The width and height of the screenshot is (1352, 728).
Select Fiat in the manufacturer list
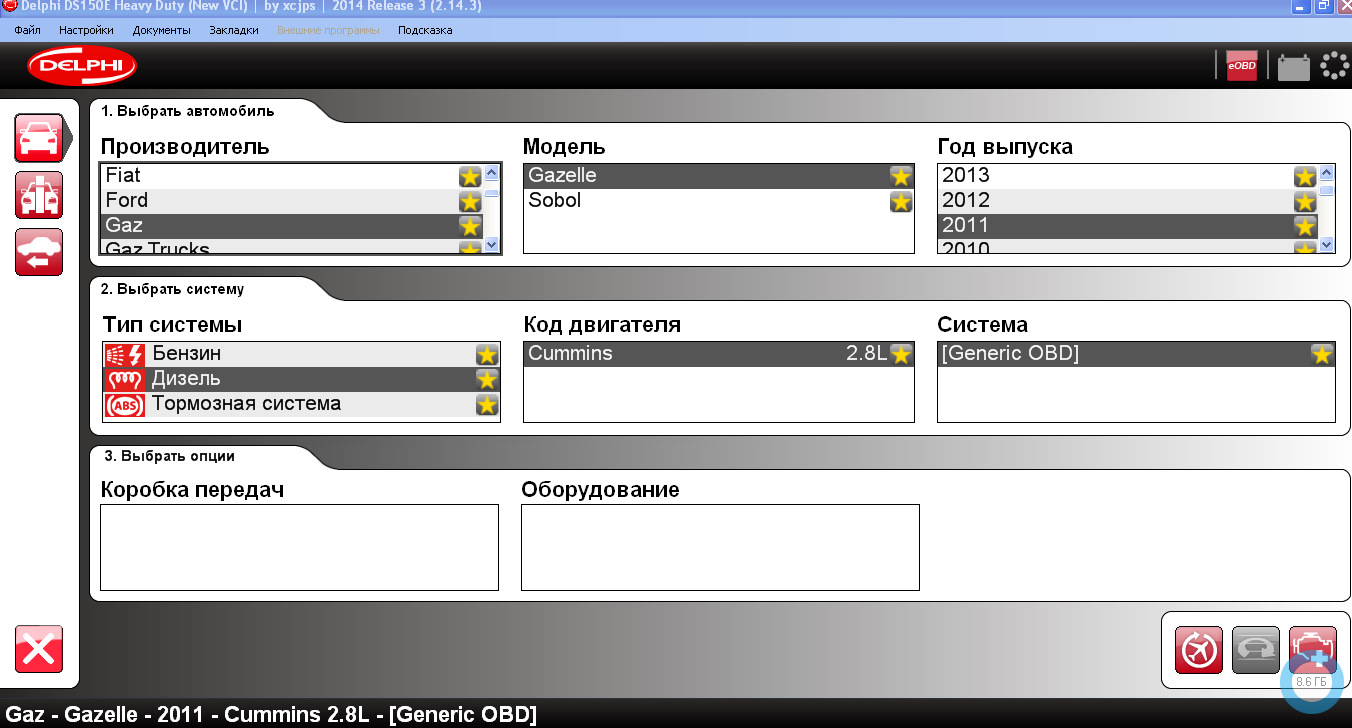click(291, 176)
